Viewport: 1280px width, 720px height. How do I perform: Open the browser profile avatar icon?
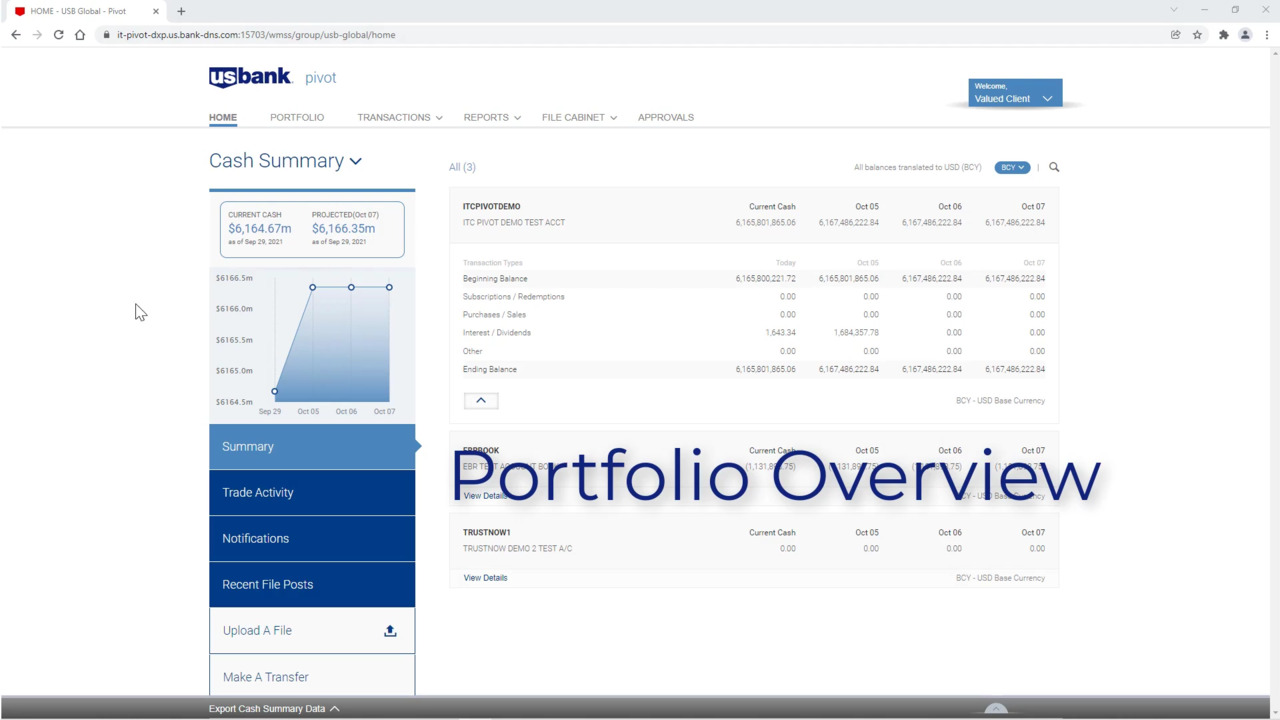pyautogui.click(x=1245, y=35)
